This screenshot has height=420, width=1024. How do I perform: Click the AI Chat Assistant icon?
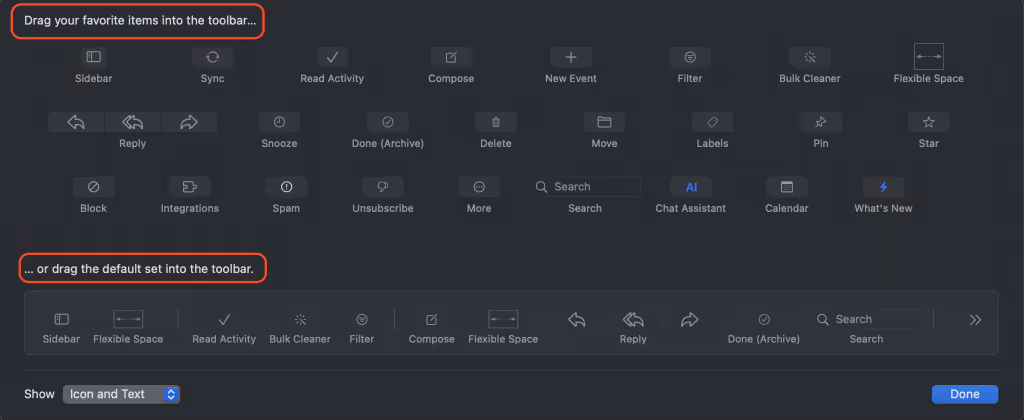pos(691,187)
